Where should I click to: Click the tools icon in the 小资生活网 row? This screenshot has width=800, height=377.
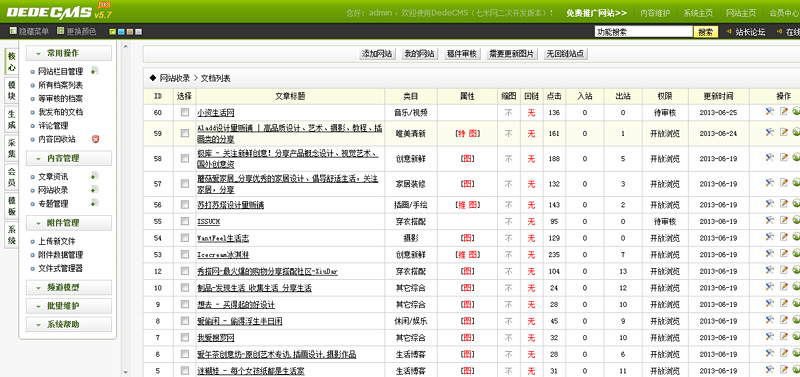(770, 112)
